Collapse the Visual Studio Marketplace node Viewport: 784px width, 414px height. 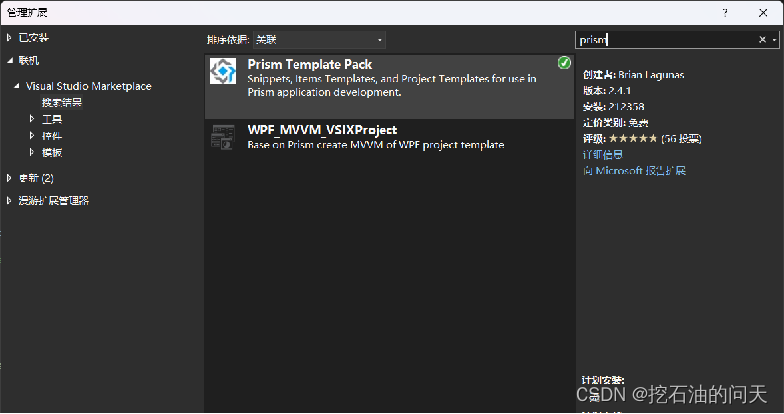(x=17, y=86)
